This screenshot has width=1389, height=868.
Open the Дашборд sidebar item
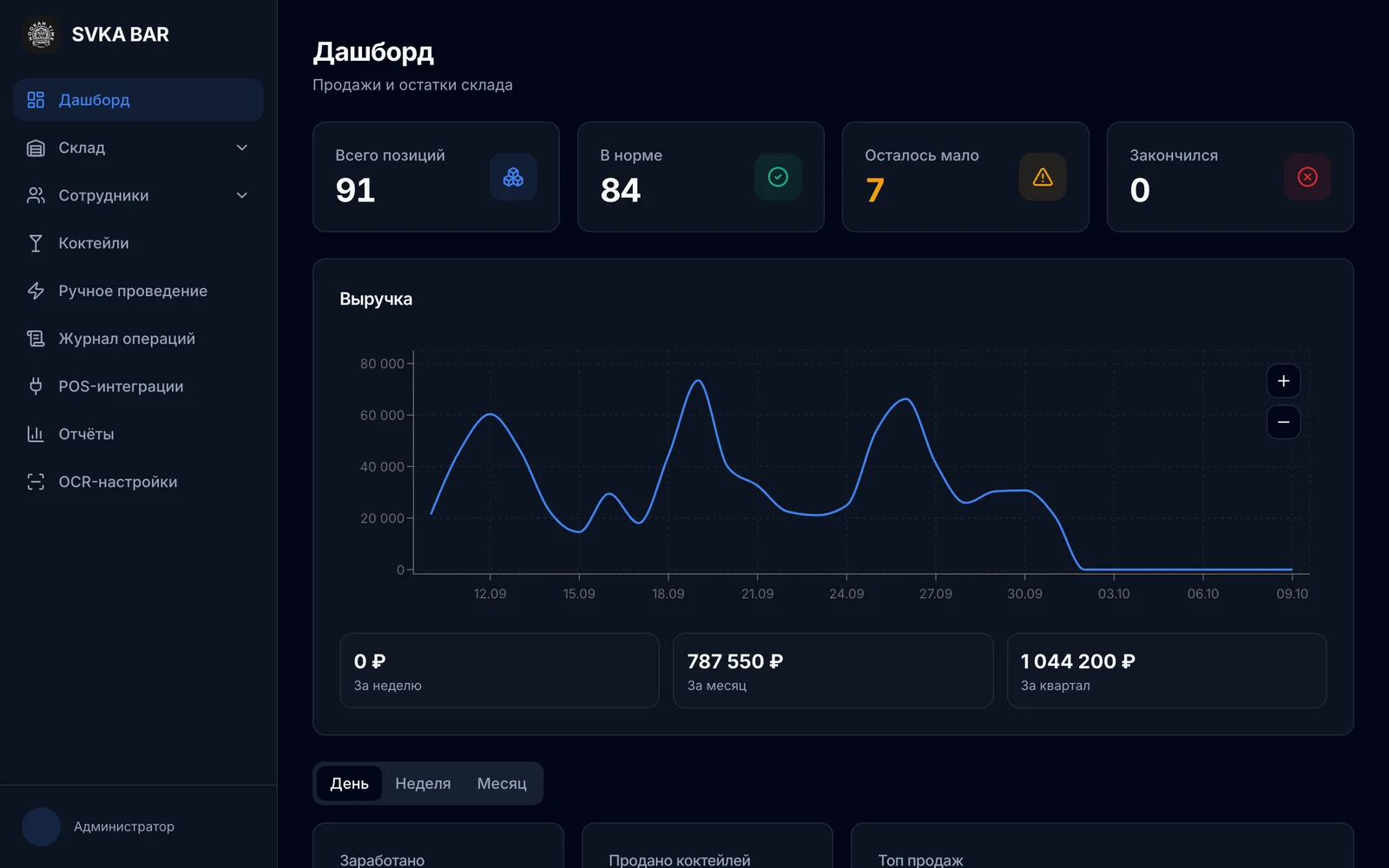138,100
